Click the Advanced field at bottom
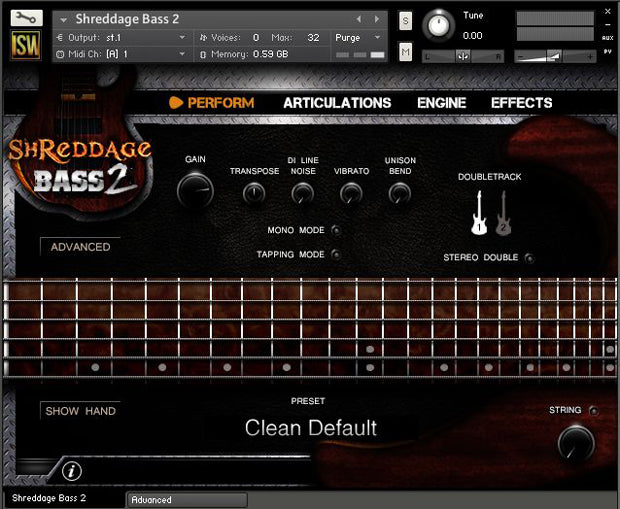620x509 pixels. tap(187, 500)
